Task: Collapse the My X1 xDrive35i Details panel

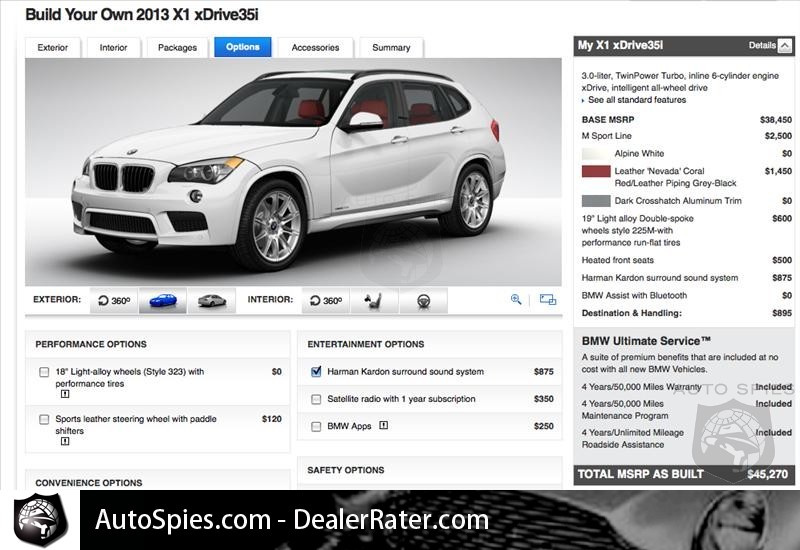Action: tap(785, 45)
